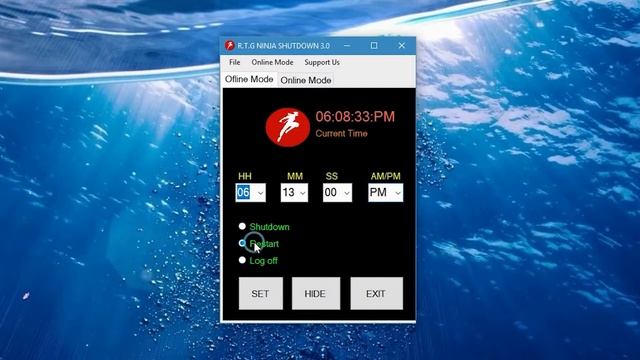Expand the SS seconds dropdown arrow
This screenshot has width=640, height=360.
coord(347,193)
